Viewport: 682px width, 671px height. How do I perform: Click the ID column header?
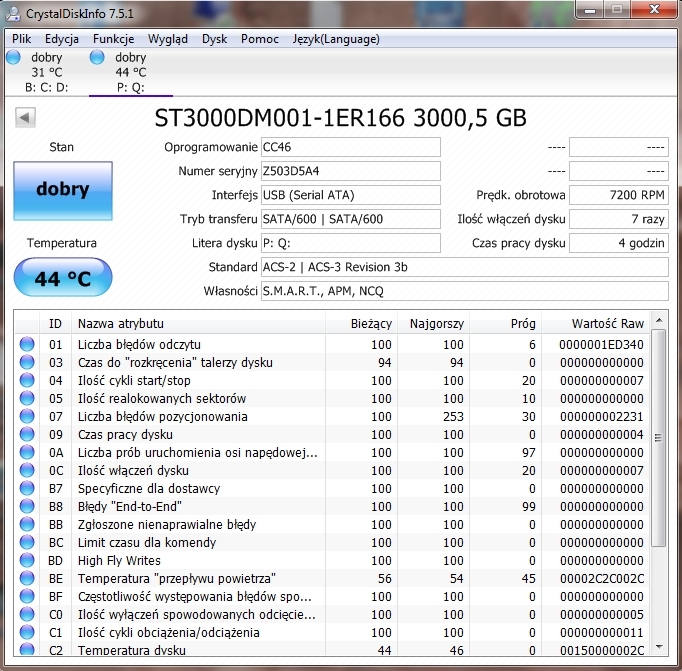(55, 324)
